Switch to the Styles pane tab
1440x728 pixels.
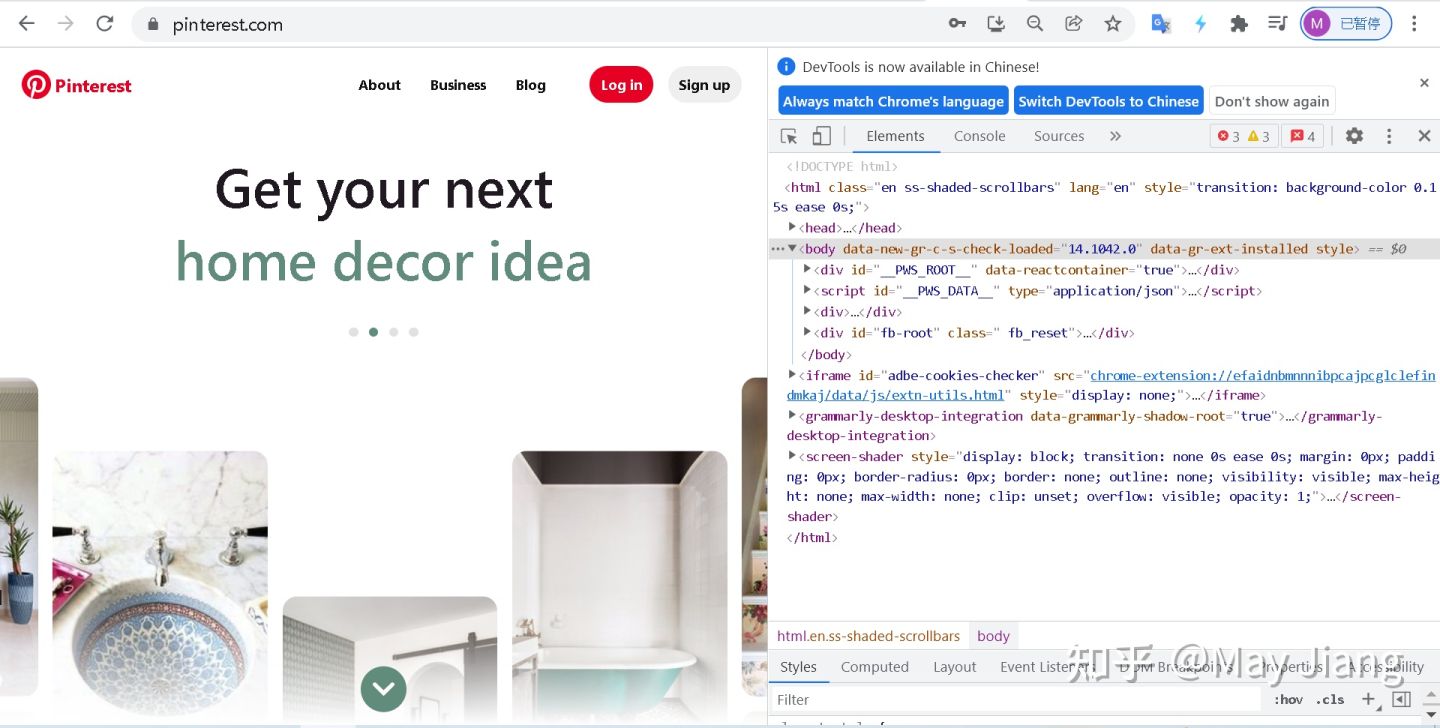[x=798, y=667]
